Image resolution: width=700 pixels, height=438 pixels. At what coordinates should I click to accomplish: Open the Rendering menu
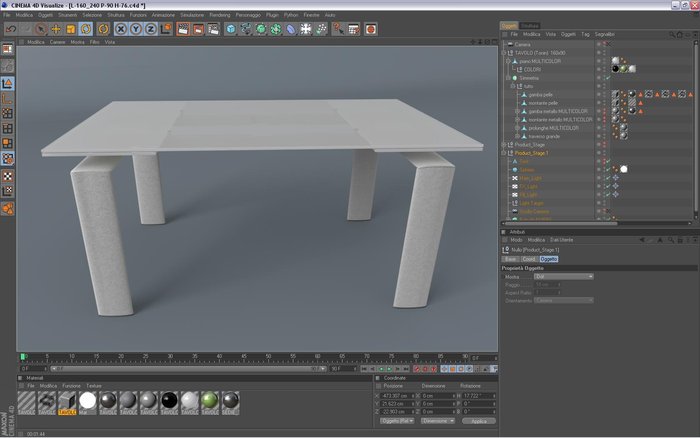[220, 15]
